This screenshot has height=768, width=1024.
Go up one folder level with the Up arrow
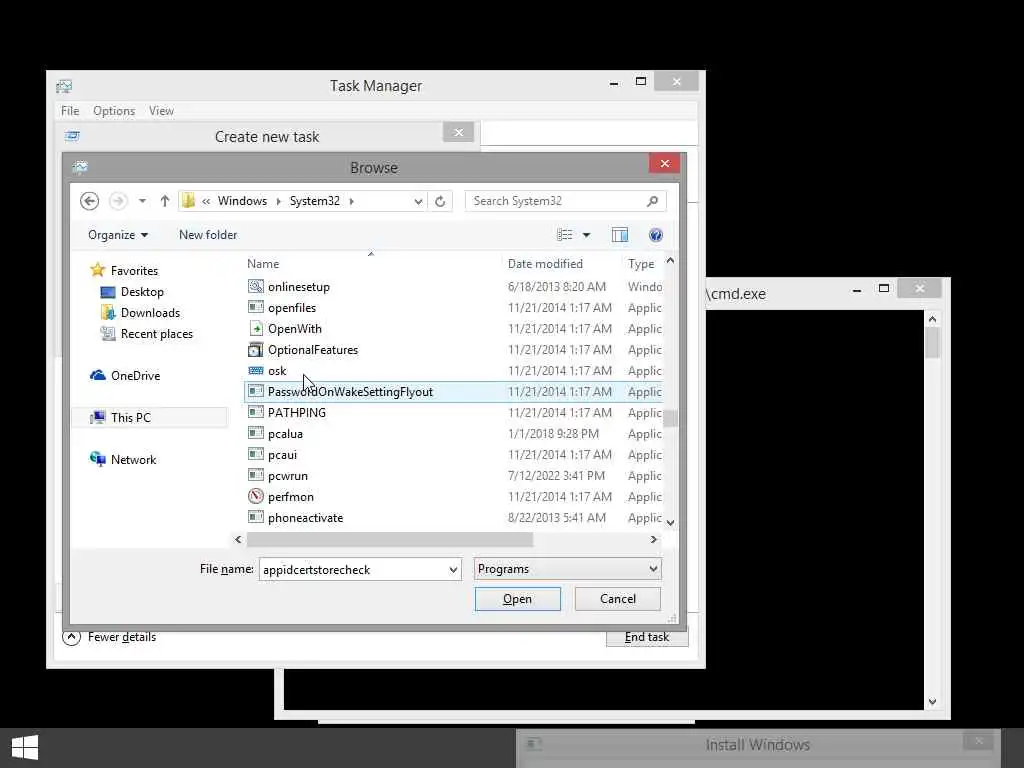coord(165,201)
